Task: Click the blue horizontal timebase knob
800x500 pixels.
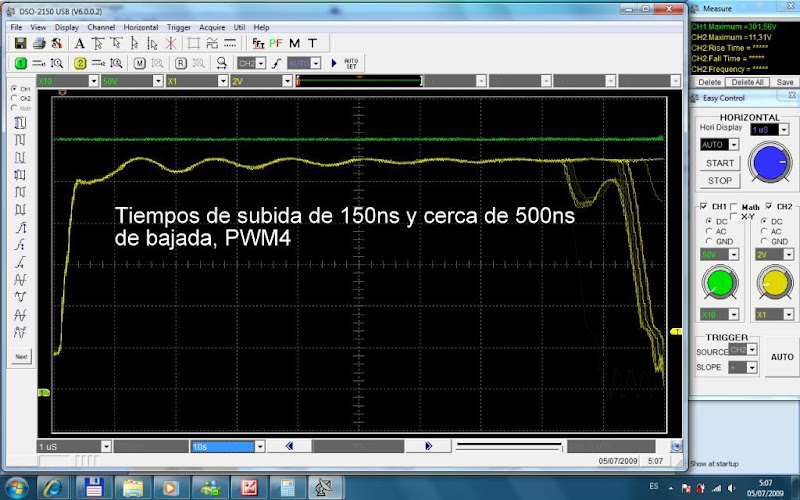Action: [770, 163]
